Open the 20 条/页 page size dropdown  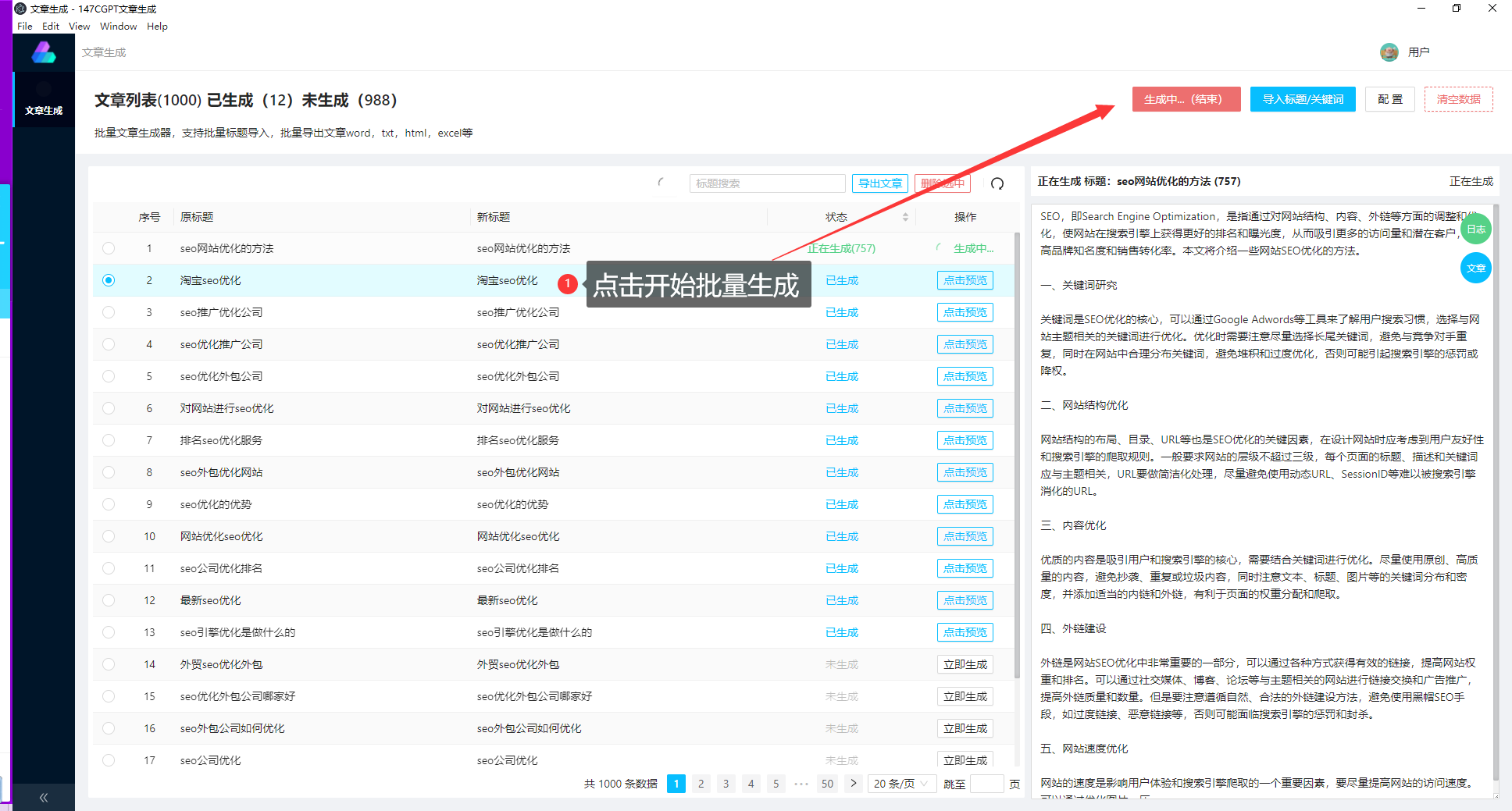[x=901, y=784]
